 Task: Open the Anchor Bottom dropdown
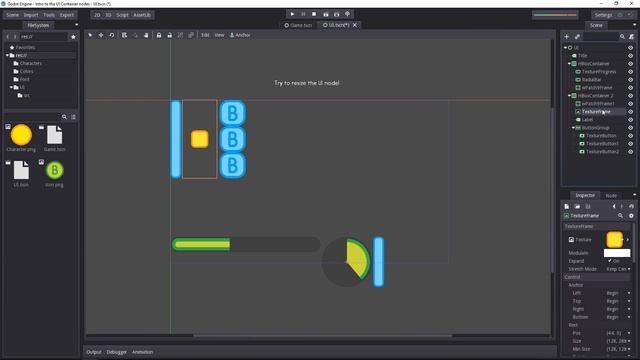pyautogui.click(x=618, y=317)
